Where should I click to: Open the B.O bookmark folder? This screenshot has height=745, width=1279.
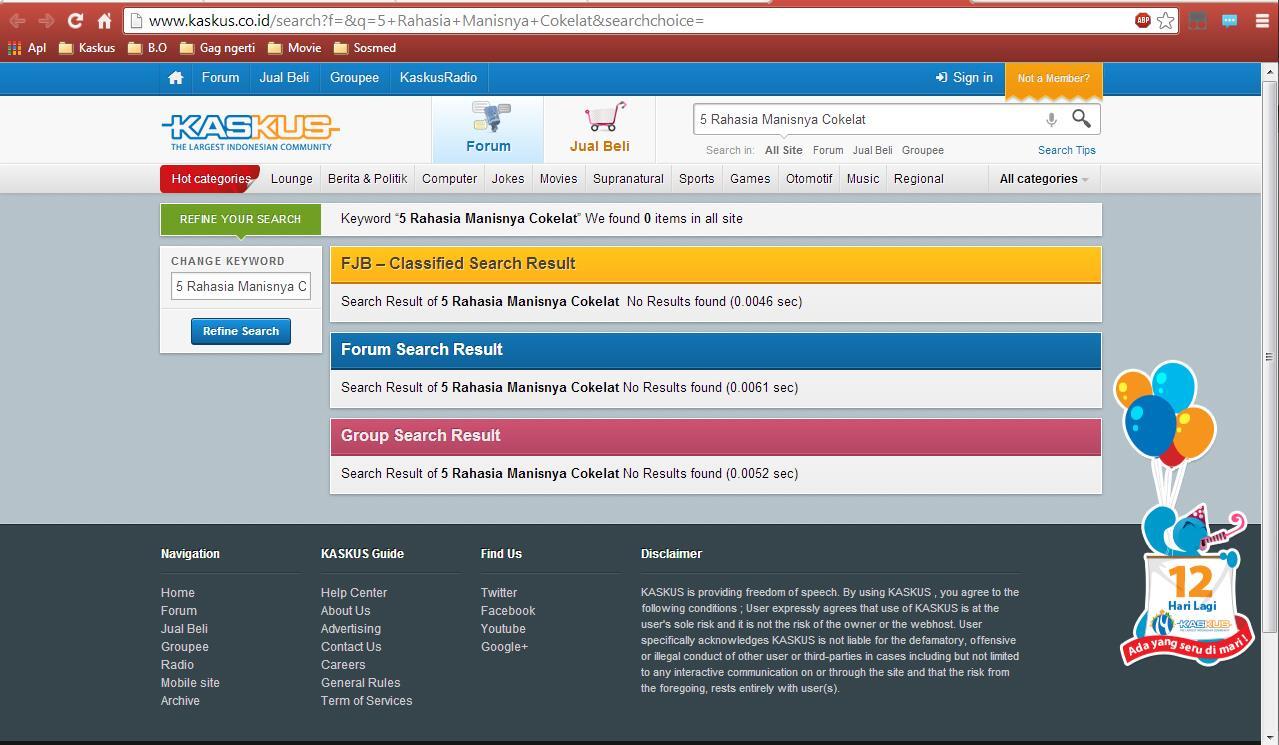pyautogui.click(x=148, y=48)
